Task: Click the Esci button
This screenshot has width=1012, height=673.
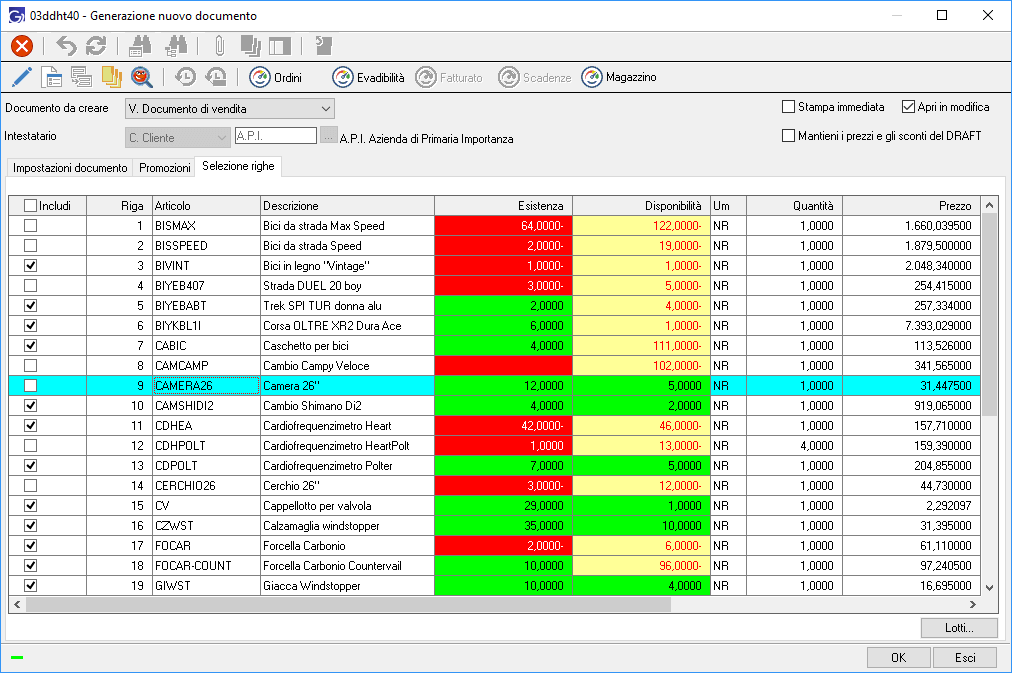Action: tap(966, 658)
